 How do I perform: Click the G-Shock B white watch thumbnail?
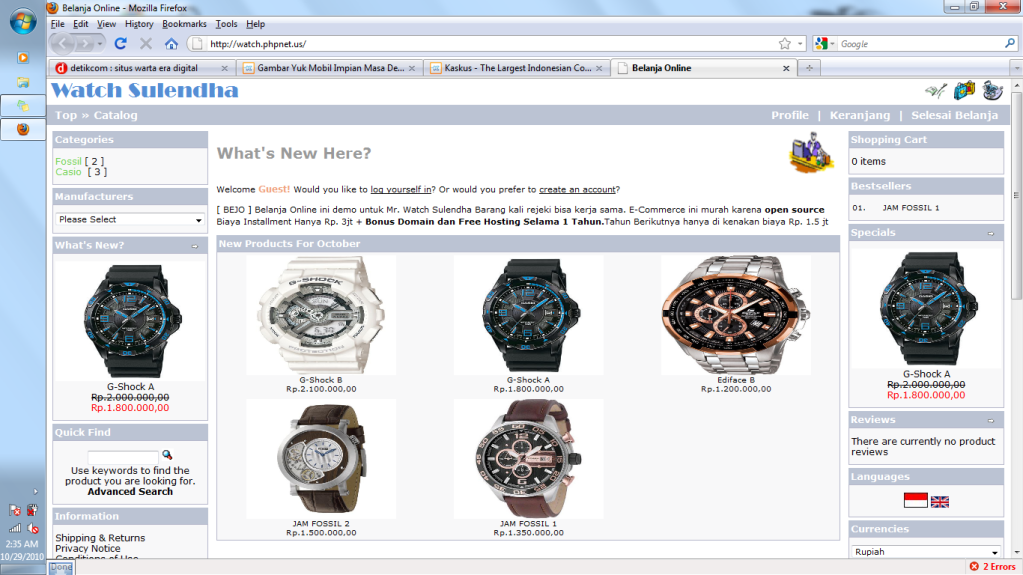click(320, 315)
